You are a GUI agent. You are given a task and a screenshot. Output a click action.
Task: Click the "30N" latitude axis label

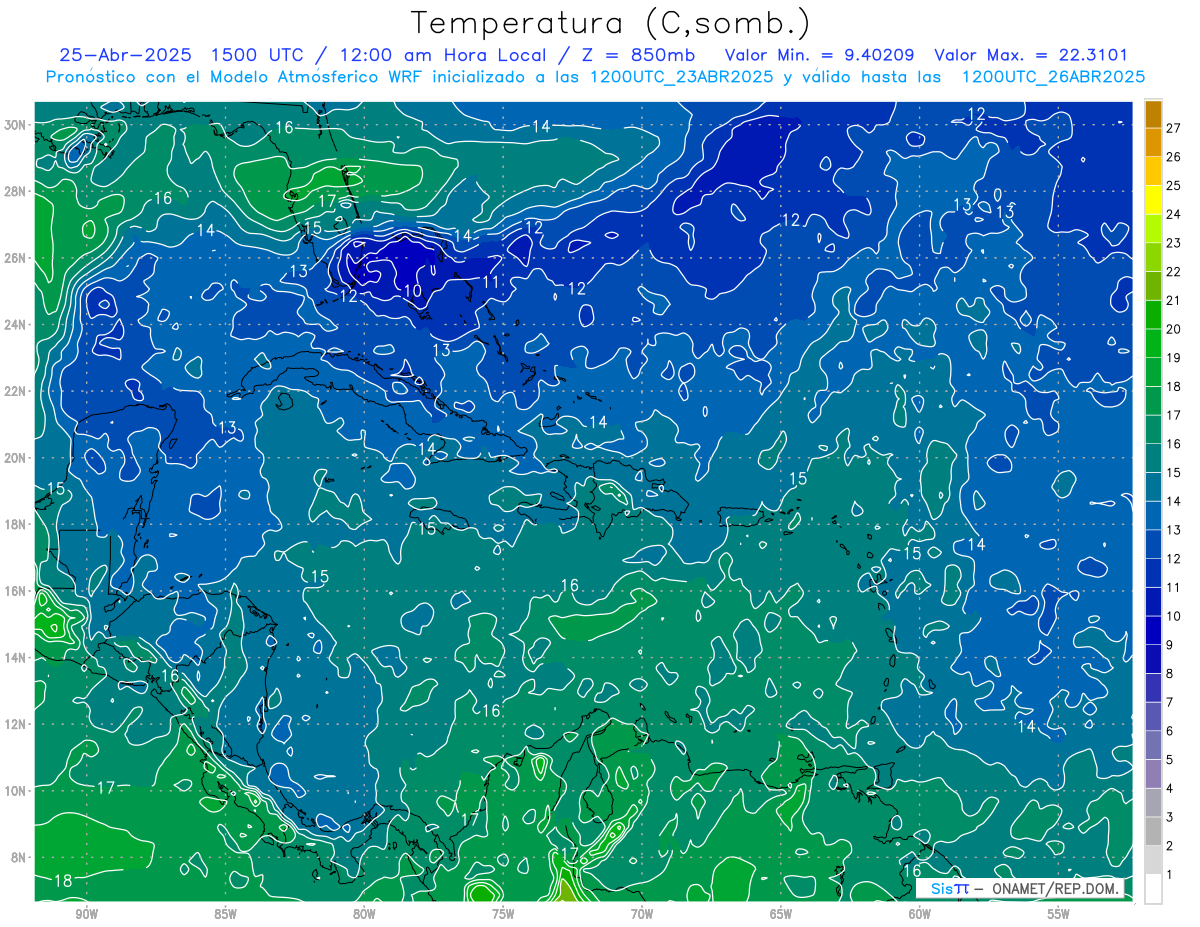[x=15, y=125]
